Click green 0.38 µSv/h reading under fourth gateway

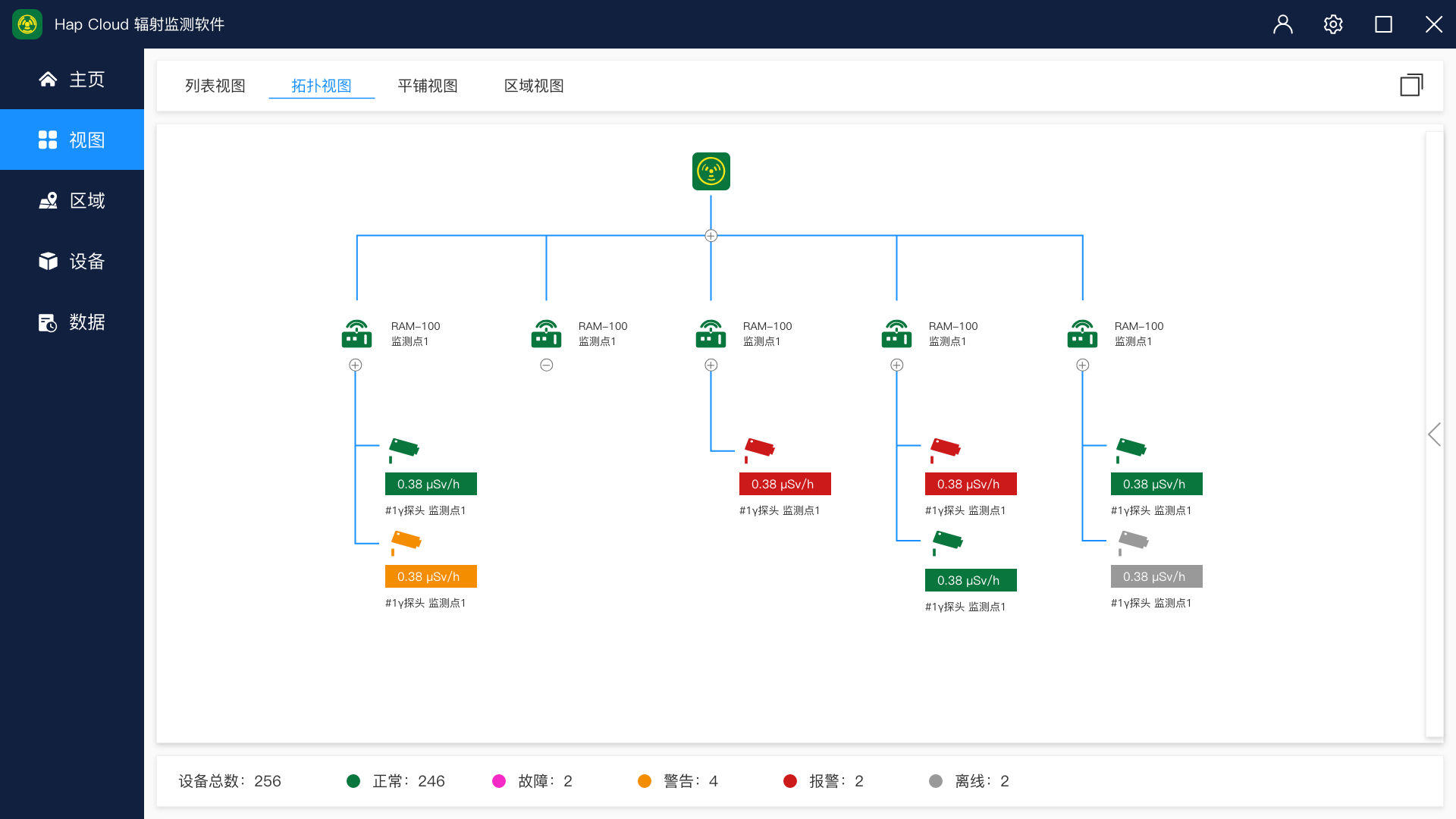tap(971, 580)
